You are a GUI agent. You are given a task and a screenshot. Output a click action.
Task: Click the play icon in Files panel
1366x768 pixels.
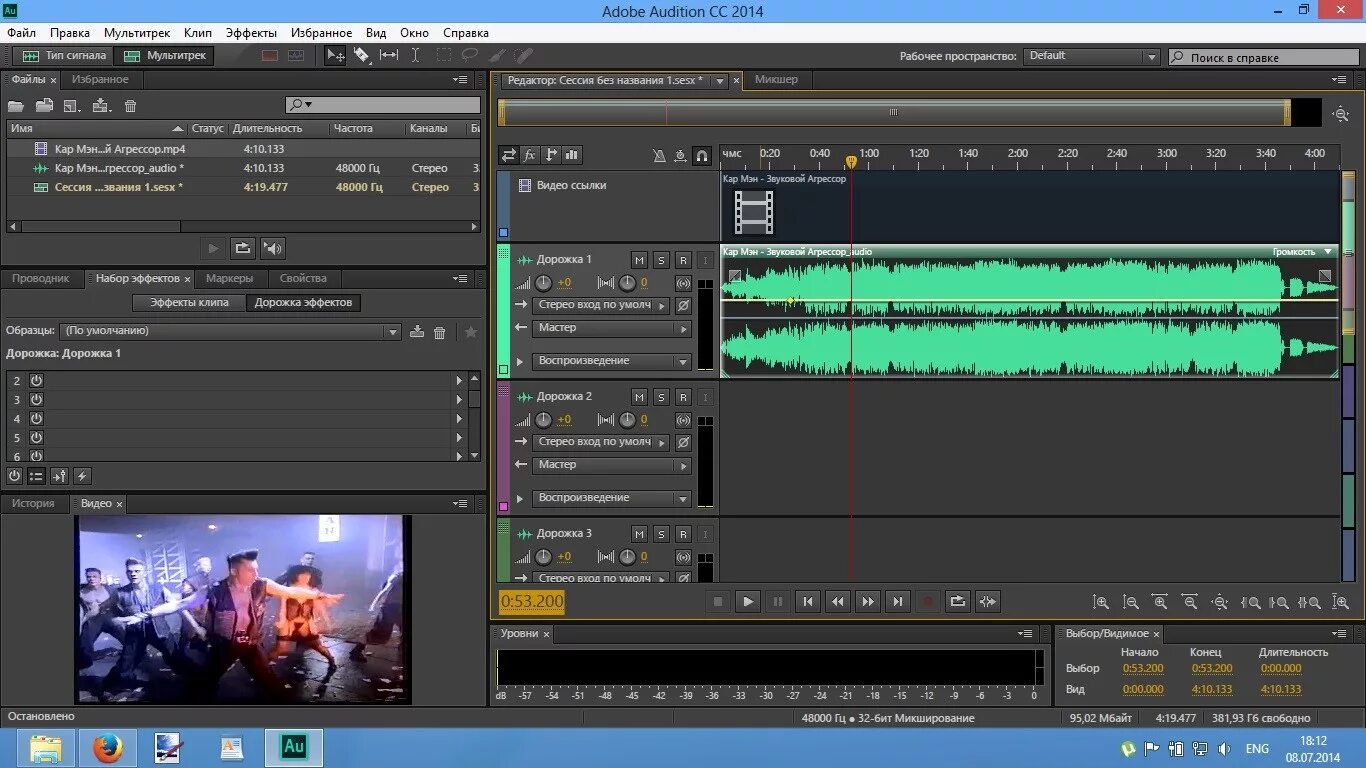tap(212, 248)
